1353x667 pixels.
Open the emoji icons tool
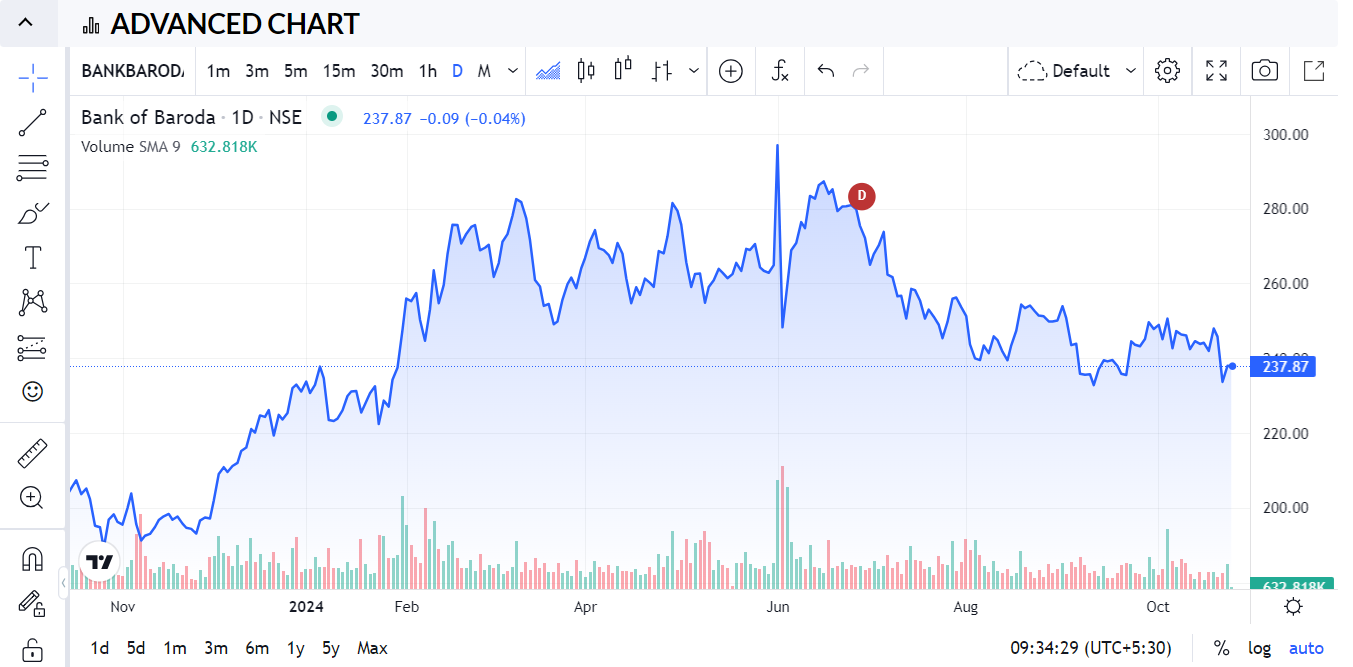point(32,392)
